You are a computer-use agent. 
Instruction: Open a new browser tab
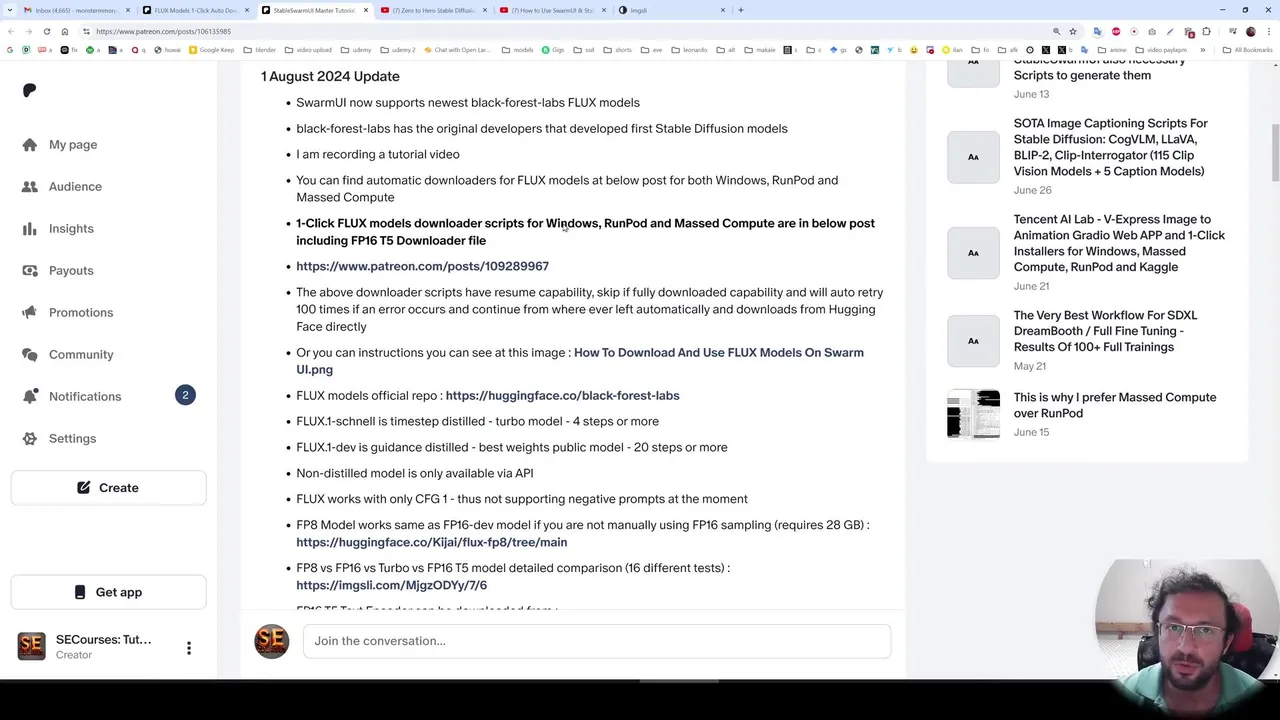click(740, 10)
